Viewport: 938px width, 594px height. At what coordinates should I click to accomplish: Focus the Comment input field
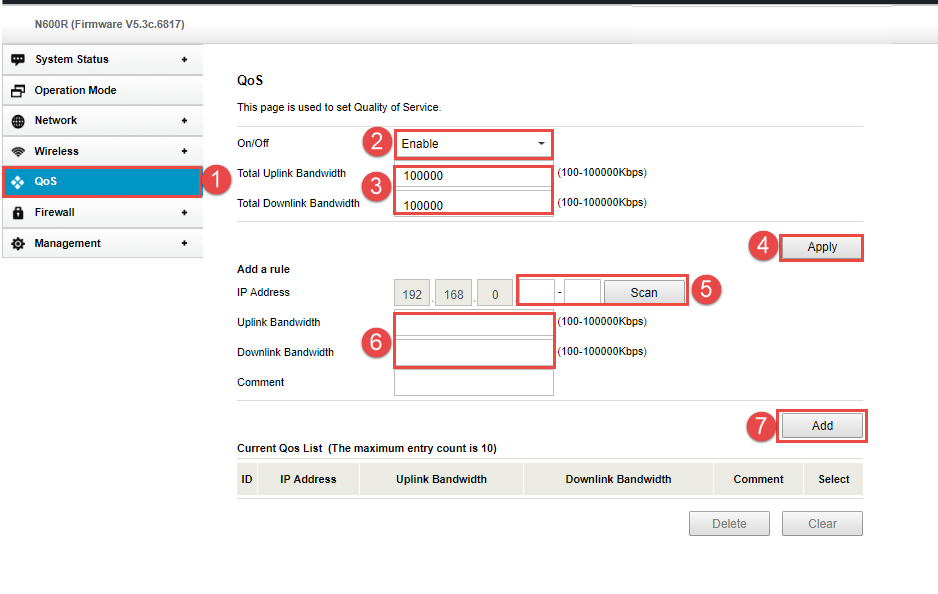(x=474, y=383)
